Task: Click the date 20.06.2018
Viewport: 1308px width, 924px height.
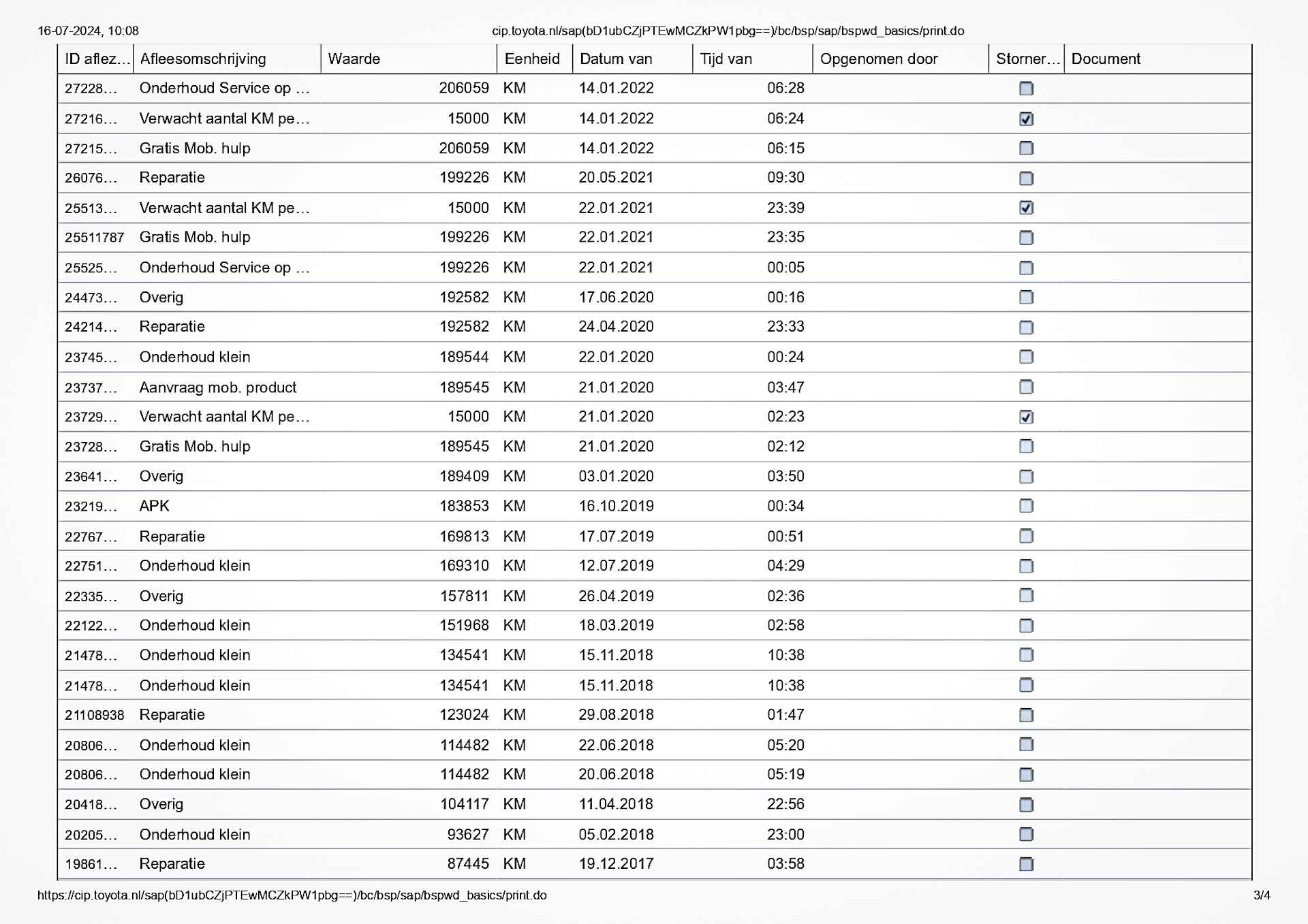Action: 616,774
